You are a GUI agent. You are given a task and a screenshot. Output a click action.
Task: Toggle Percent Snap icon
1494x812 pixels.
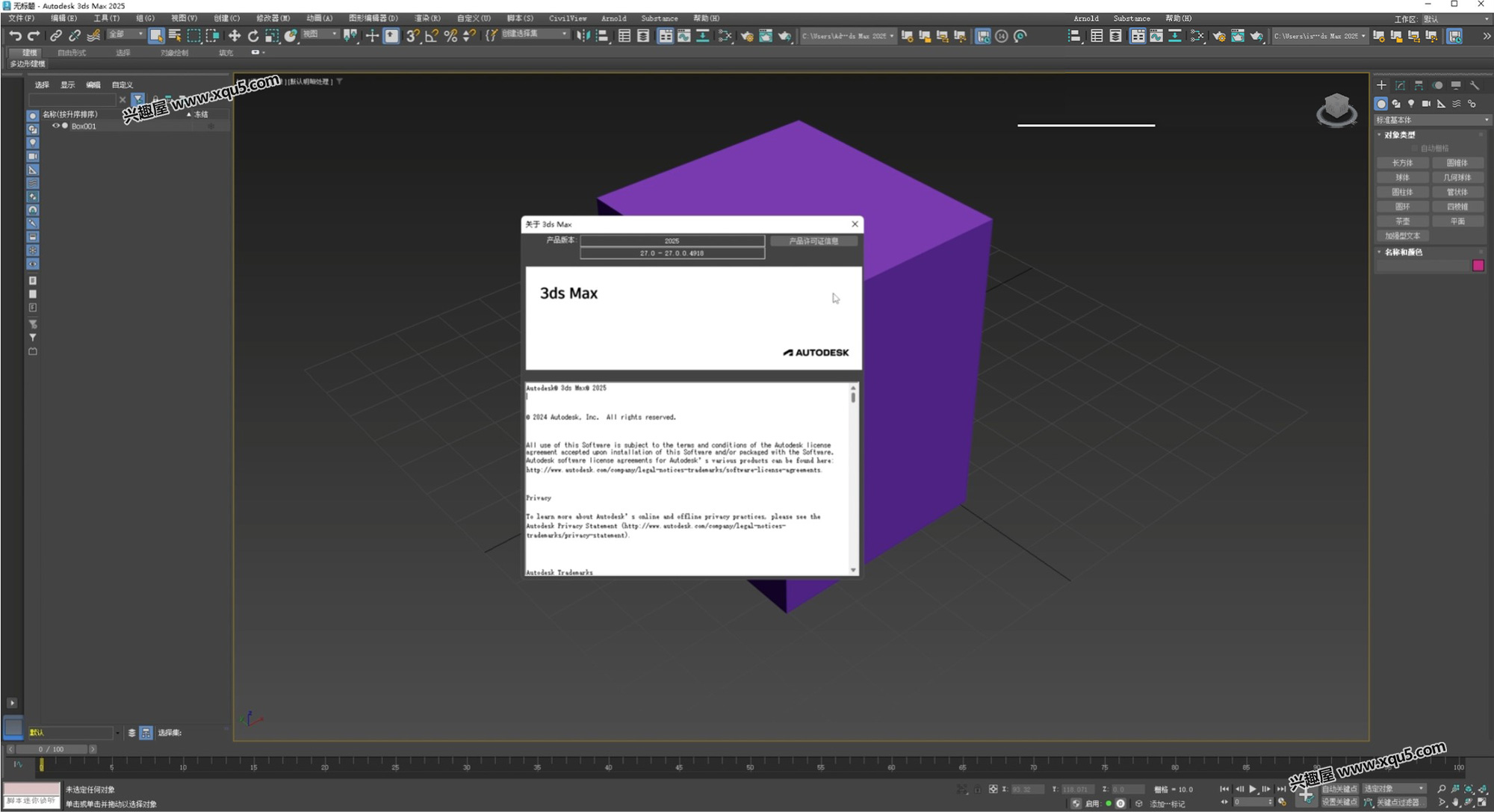point(450,36)
